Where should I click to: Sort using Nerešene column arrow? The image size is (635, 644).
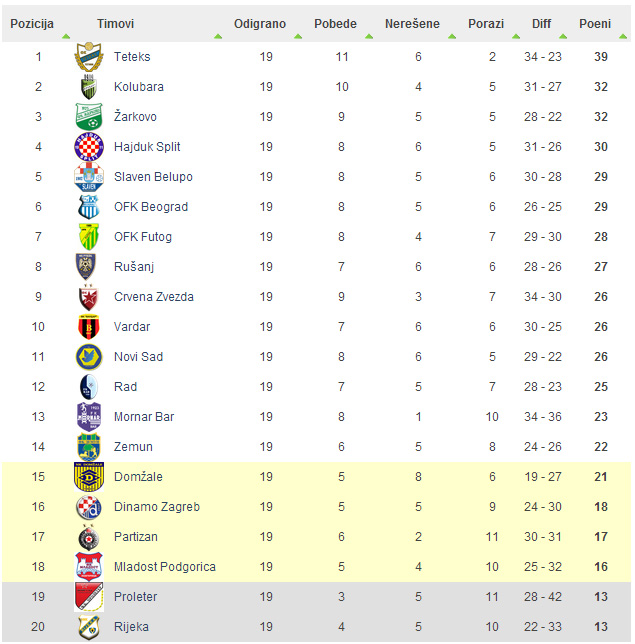(452, 37)
